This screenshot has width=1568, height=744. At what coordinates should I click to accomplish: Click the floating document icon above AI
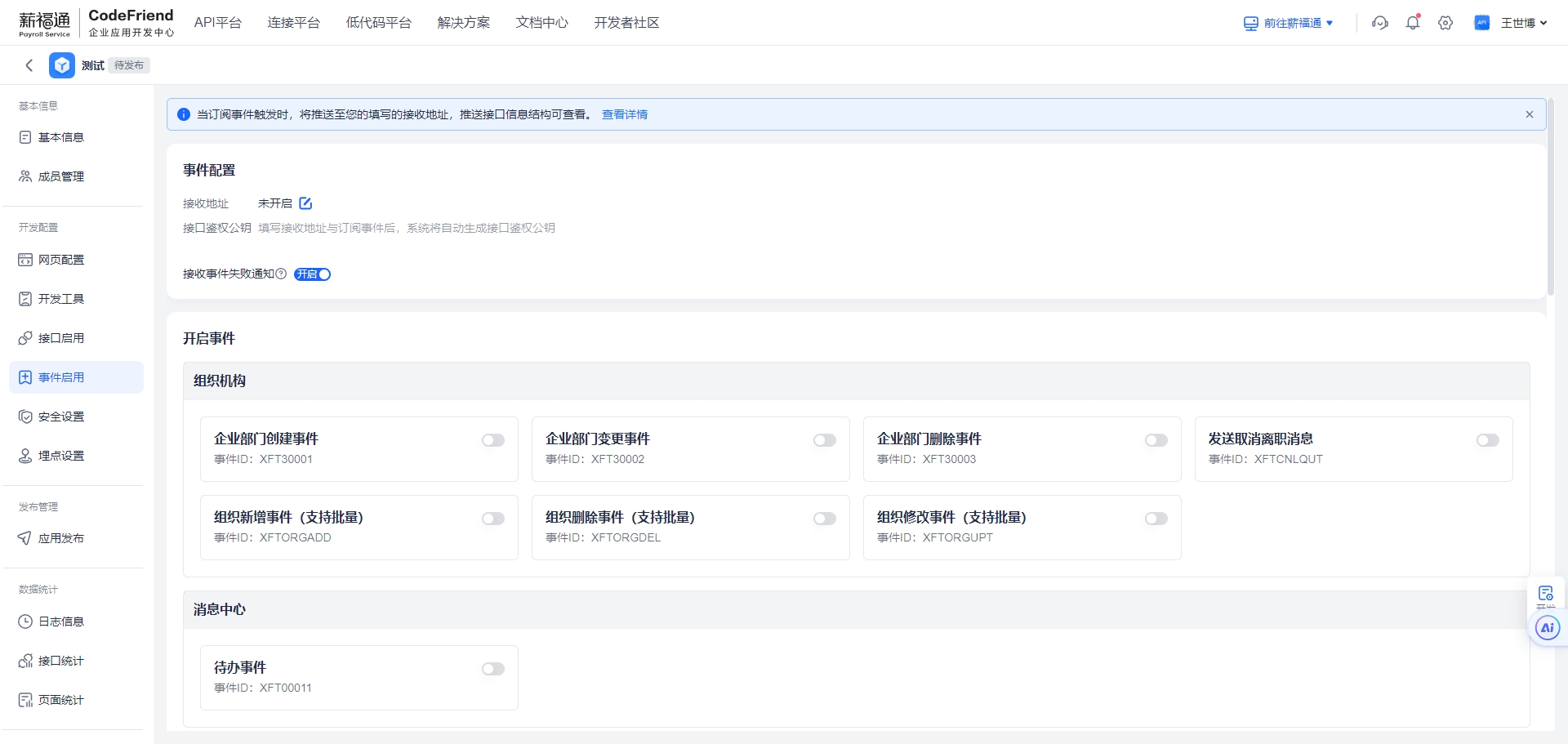click(x=1546, y=594)
